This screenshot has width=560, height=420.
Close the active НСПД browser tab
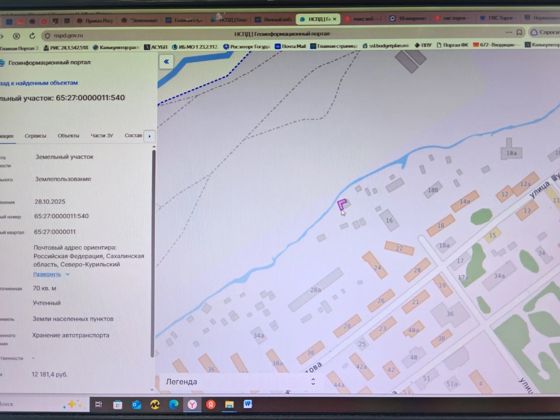click(x=335, y=19)
